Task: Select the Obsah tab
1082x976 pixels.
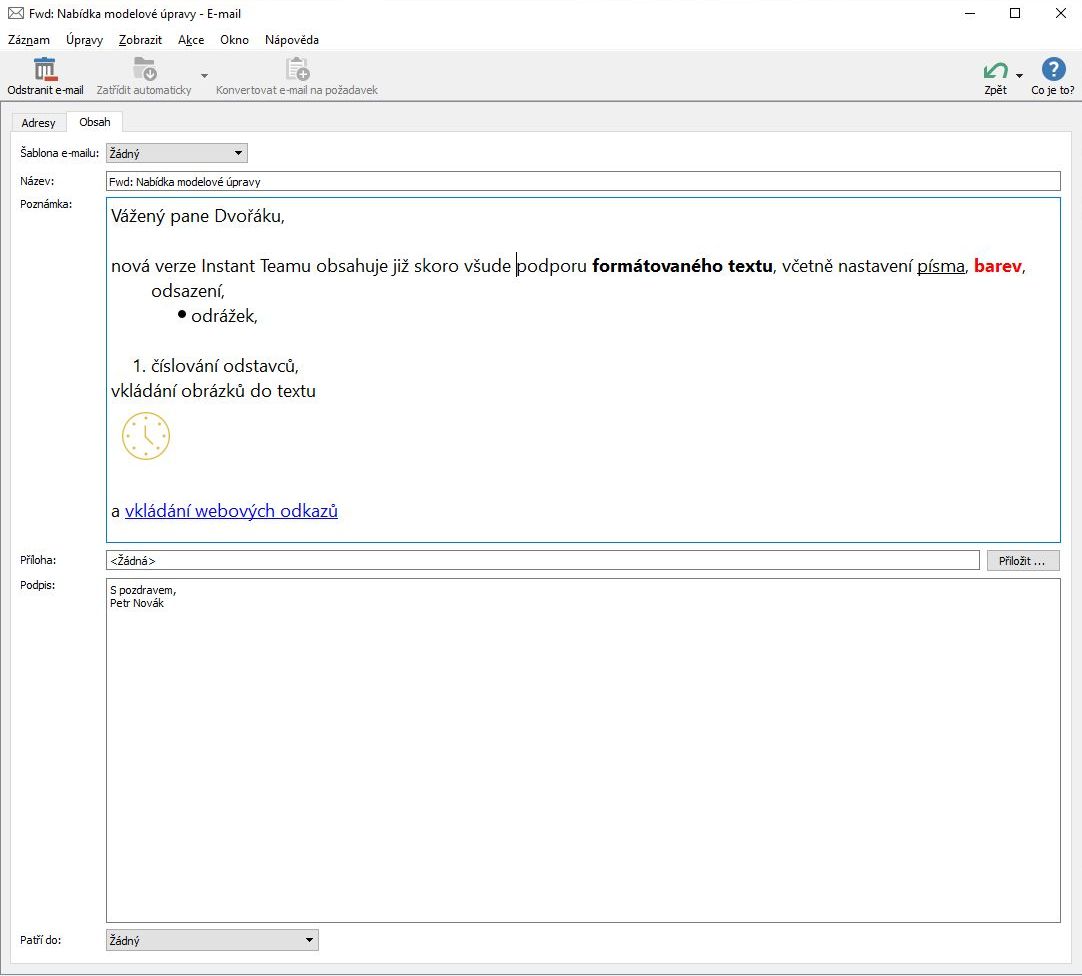Action: click(95, 122)
